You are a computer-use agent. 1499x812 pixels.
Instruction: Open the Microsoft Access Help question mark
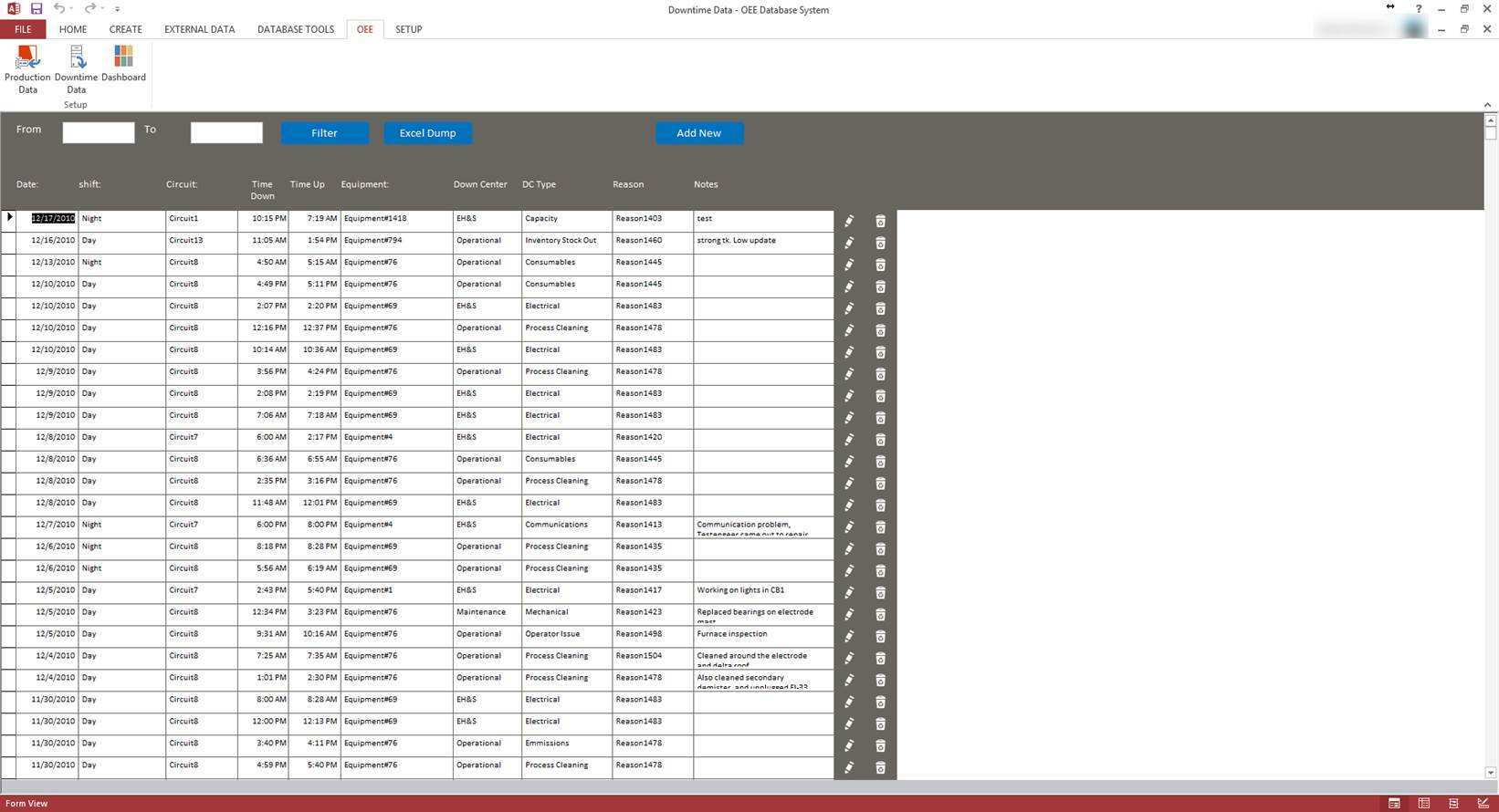pyautogui.click(x=1419, y=9)
